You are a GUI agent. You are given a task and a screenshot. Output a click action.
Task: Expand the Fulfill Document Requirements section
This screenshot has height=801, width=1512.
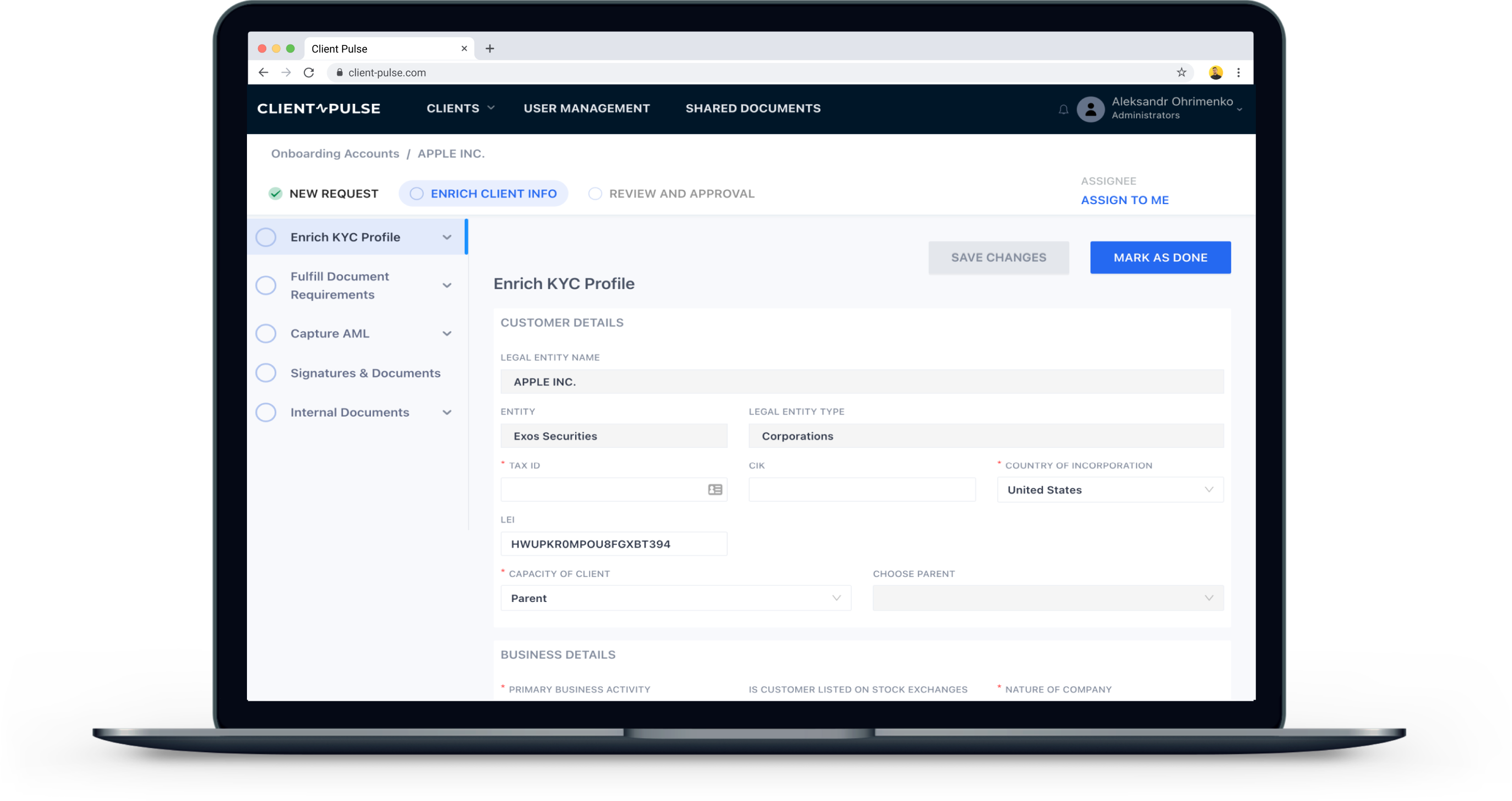(447, 285)
